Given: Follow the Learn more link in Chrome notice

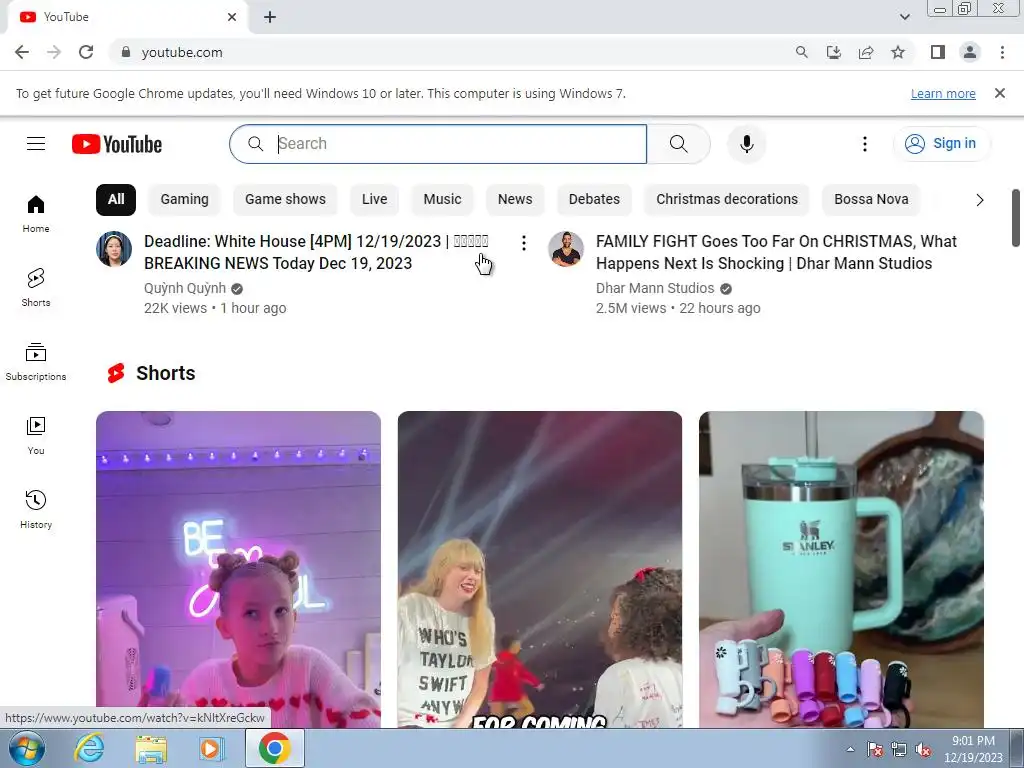Looking at the screenshot, I should tap(943, 93).
